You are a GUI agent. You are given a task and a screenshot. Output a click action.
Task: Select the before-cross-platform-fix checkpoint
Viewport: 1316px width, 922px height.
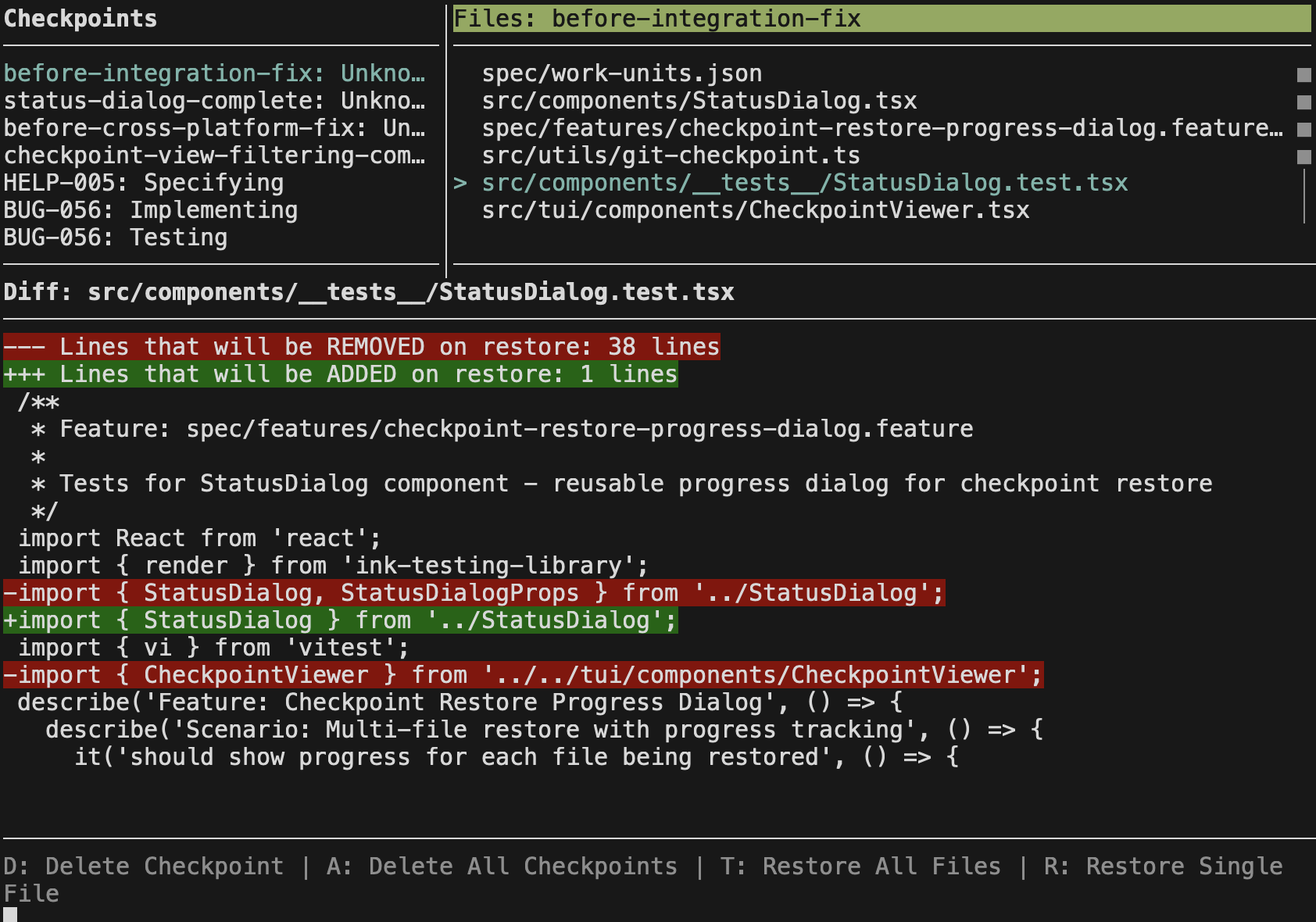[214, 128]
